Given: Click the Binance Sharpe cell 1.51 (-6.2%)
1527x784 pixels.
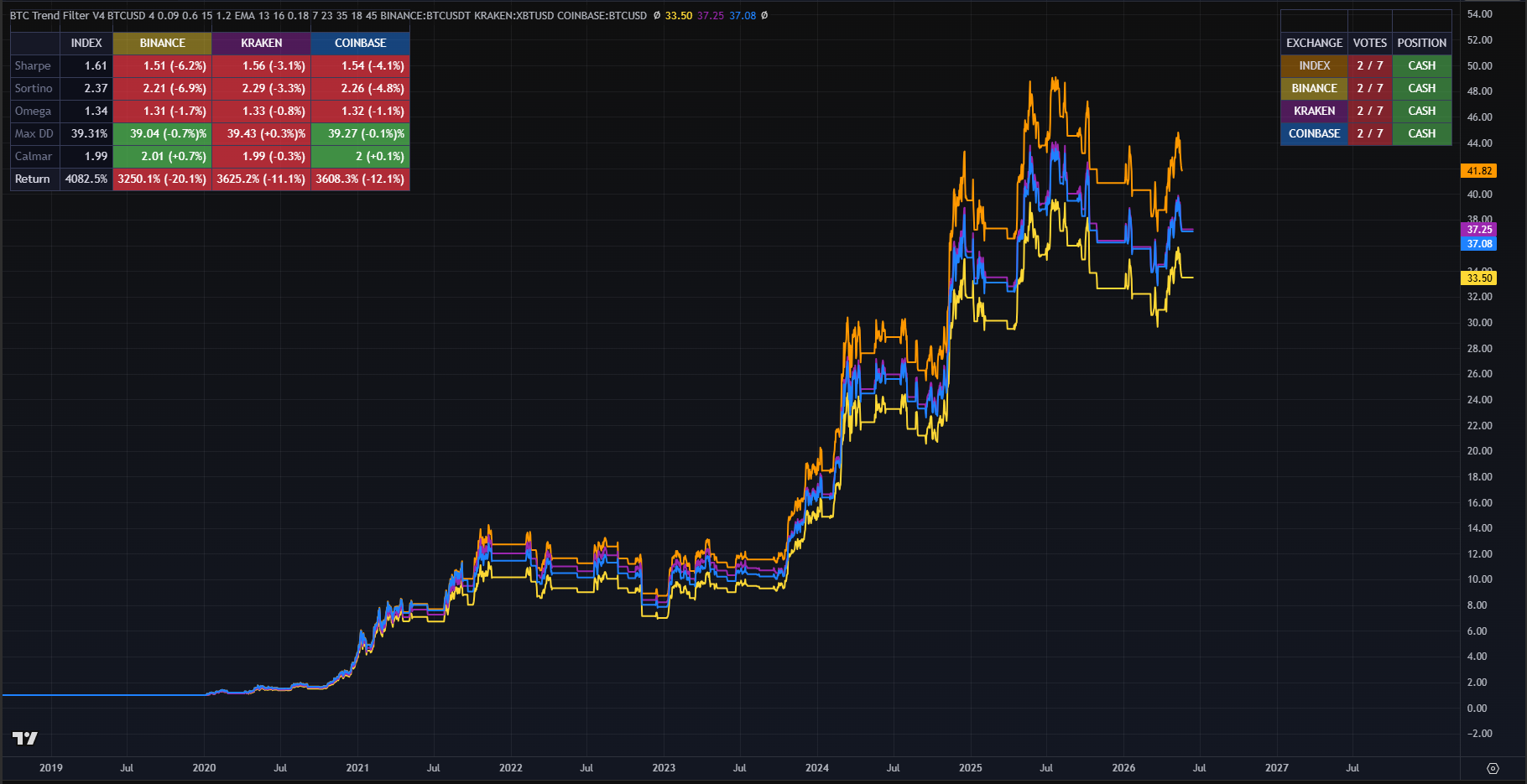Looking at the screenshot, I should click(x=163, y=65).
